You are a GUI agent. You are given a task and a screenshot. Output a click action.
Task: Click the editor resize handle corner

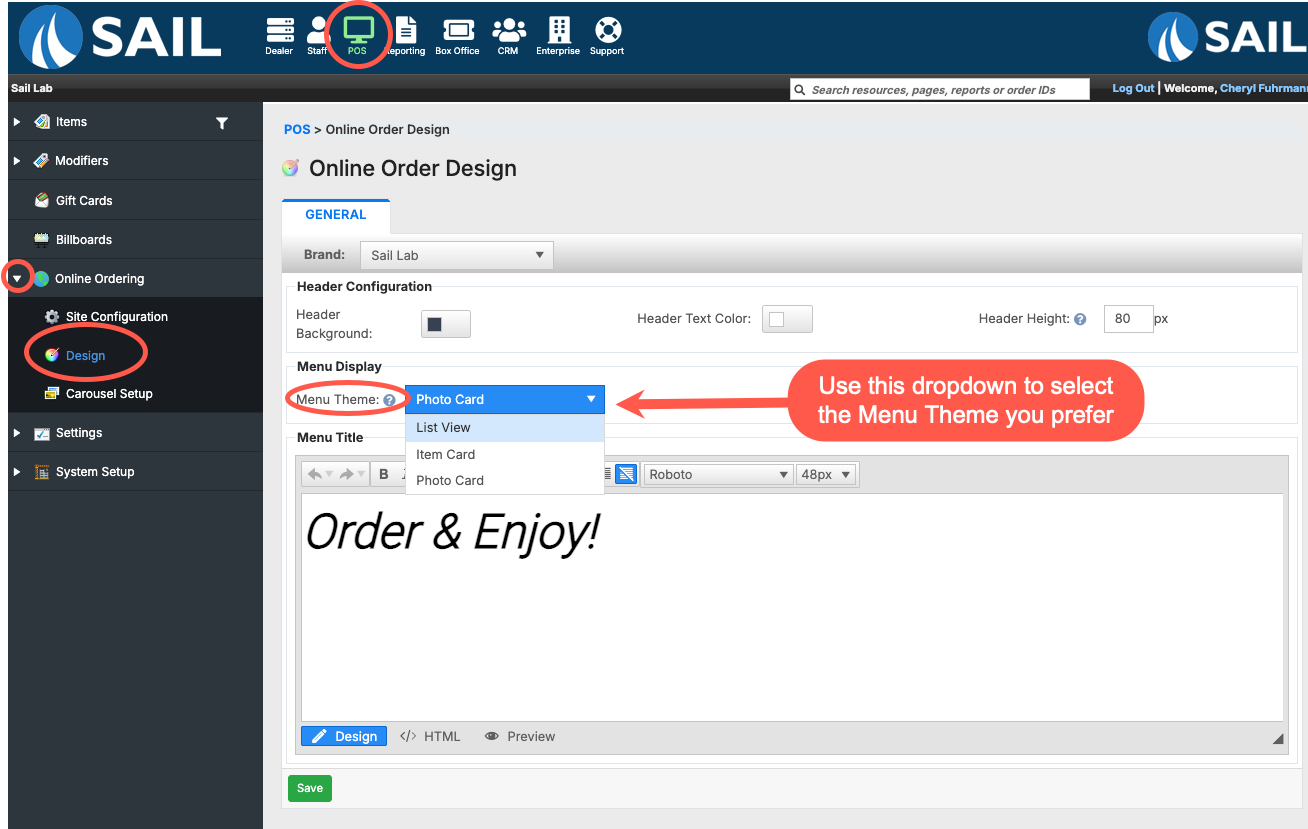(x=1277, y=738)
